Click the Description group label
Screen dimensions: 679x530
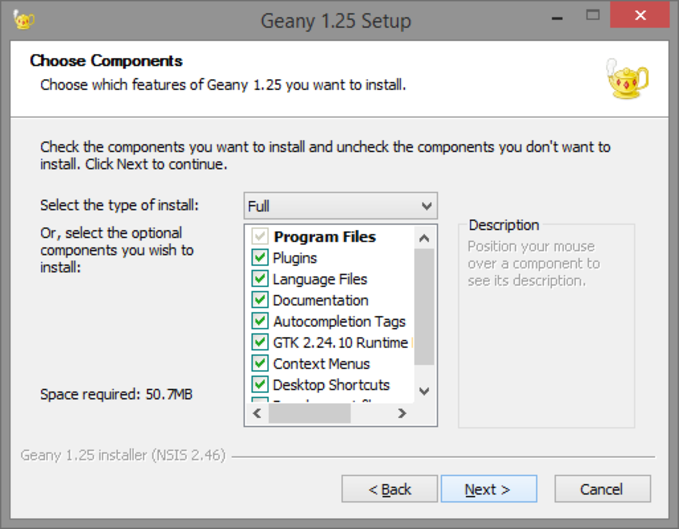pos(504,225)
